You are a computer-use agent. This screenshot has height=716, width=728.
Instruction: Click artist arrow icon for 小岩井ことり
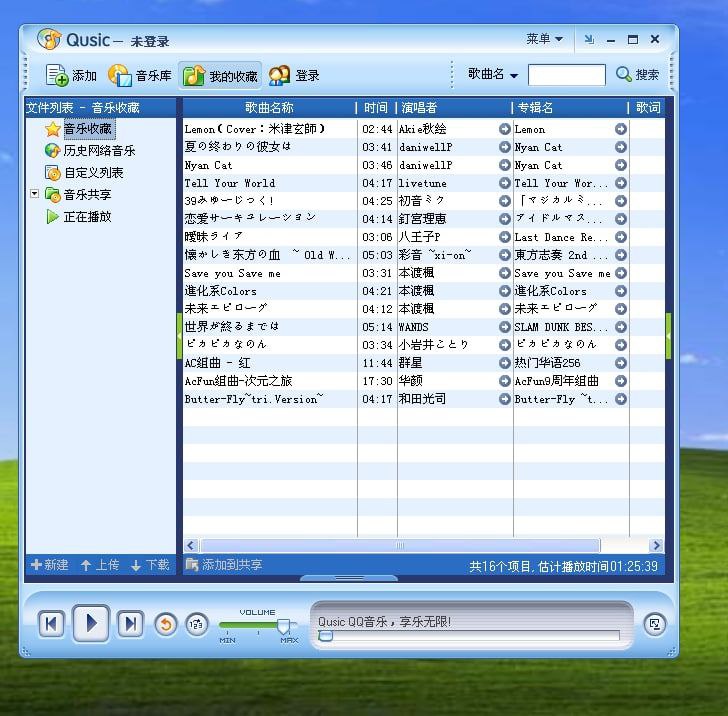[505, 345]
